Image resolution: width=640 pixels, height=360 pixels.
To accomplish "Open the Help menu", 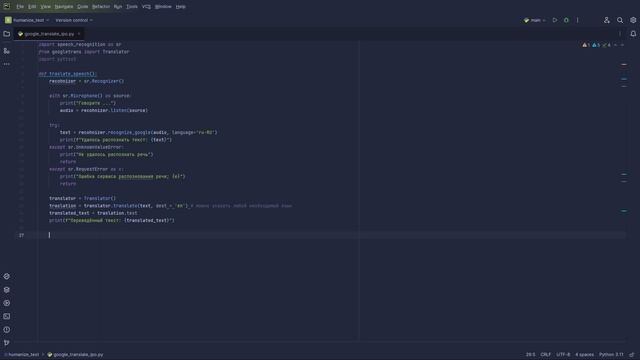I will (180, 7).
